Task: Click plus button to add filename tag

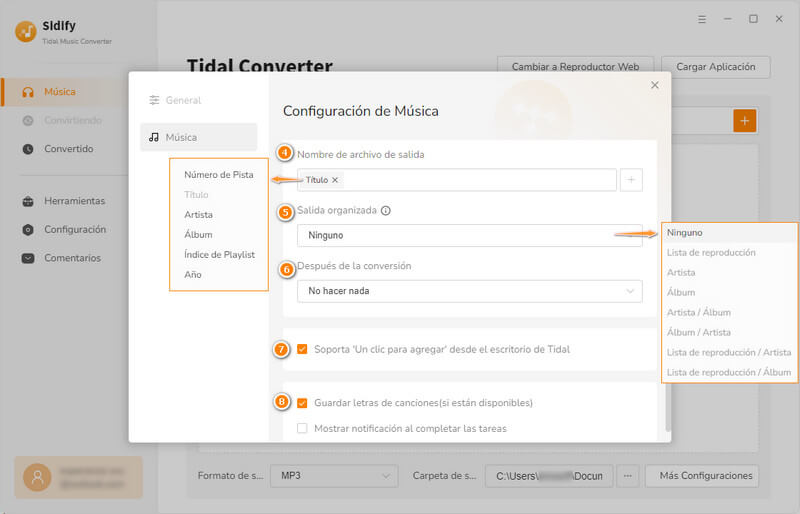Action: coord(631,180)
